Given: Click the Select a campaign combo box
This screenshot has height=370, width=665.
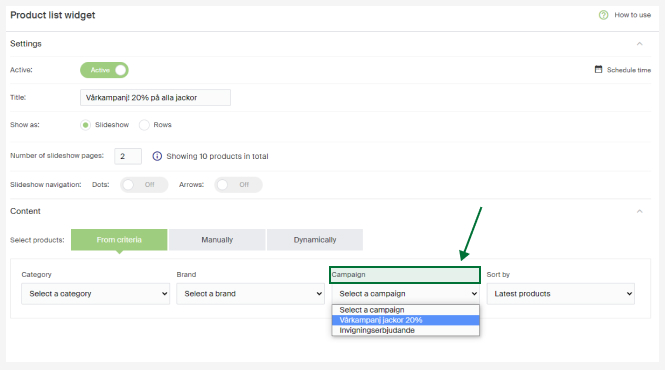Looking at the screenshot, I should [406, 294].
